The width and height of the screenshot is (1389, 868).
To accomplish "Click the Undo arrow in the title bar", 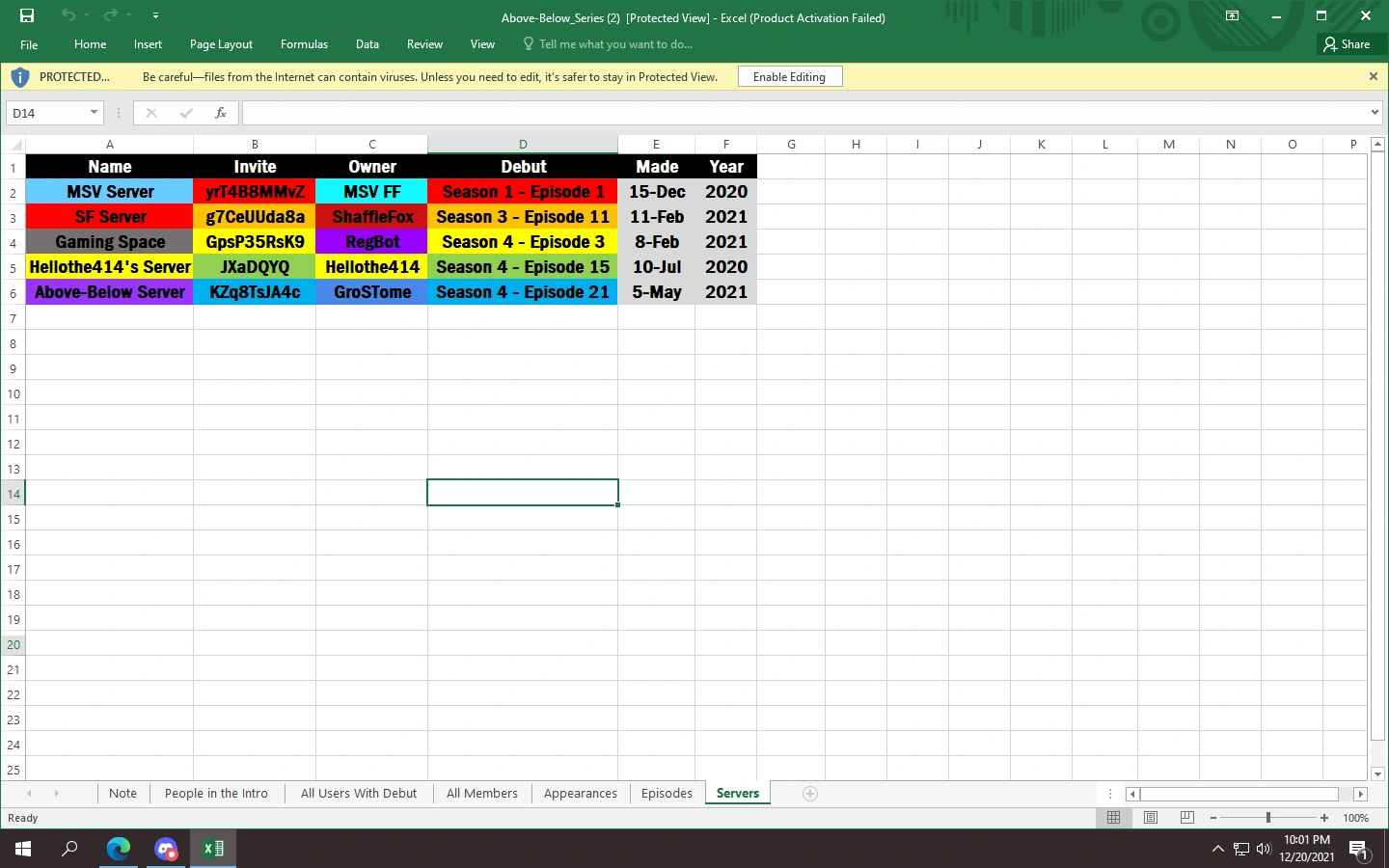I will click(x=68, y=15).
